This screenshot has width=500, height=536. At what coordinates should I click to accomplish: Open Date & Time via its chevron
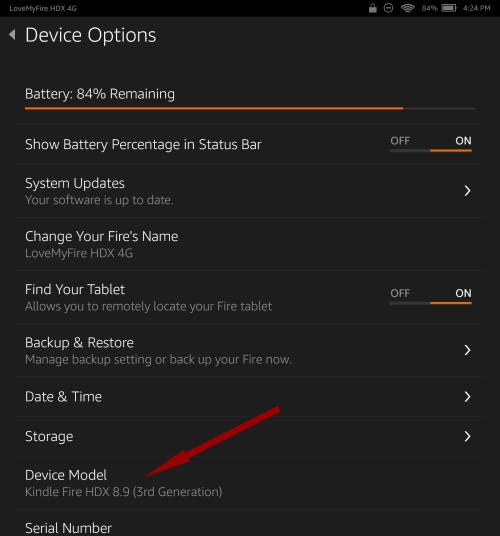point(467,397)
